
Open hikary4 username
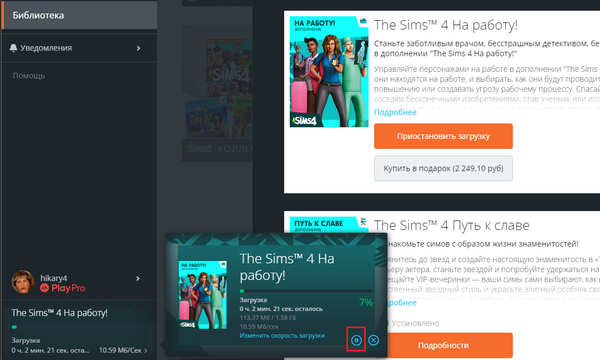54,278
